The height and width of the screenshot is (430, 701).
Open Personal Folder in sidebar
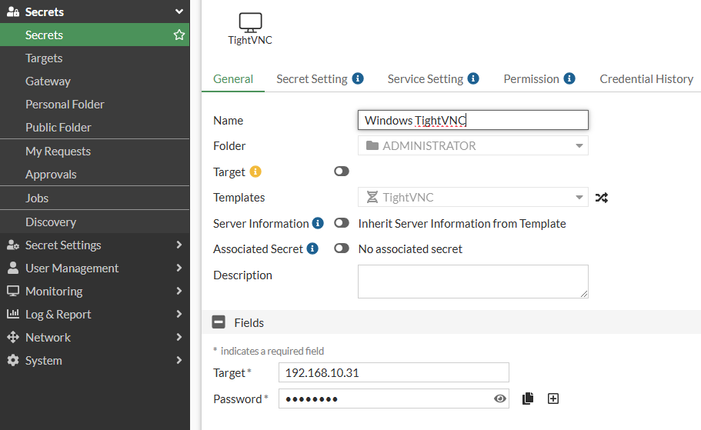tap(65, 104)
